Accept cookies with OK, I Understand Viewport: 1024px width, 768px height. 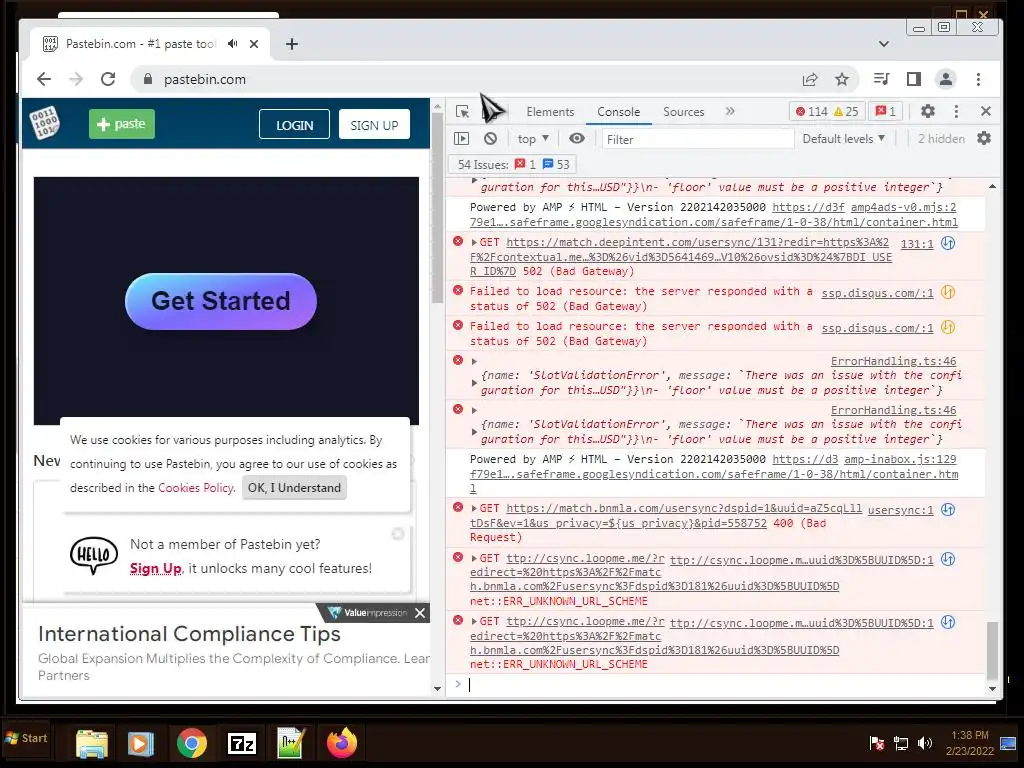pyautogui.click(x=294, y=488)
